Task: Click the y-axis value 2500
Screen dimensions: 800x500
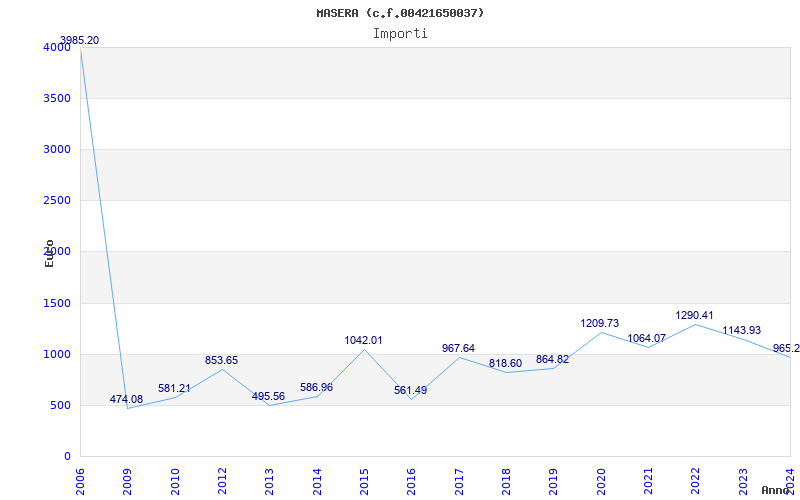Action: coord(55,201)
